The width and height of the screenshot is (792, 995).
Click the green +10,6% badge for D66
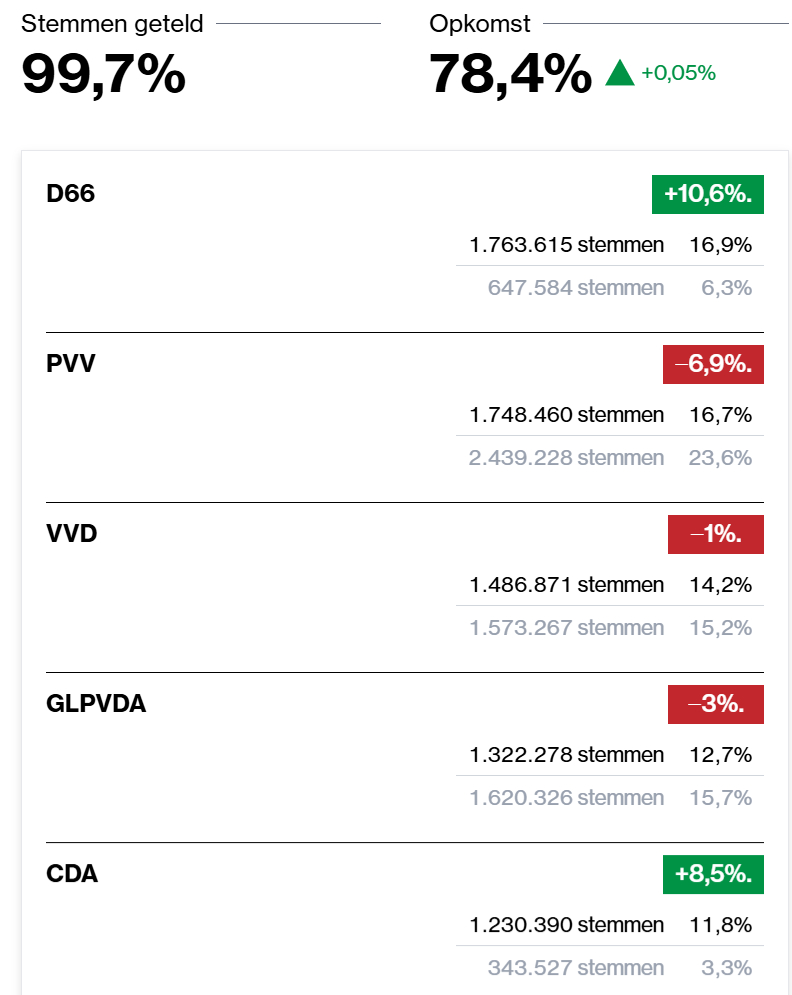coord(707,194)
